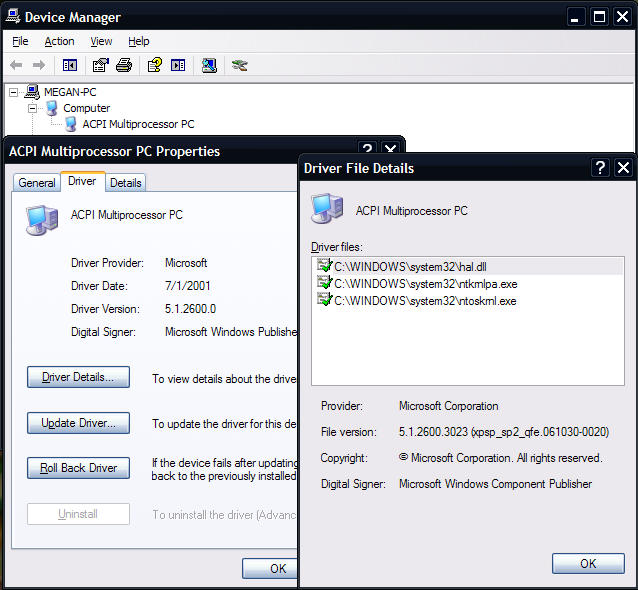Click the signed-file icon beside ntoskrnl.exe

tap(324, 299)
